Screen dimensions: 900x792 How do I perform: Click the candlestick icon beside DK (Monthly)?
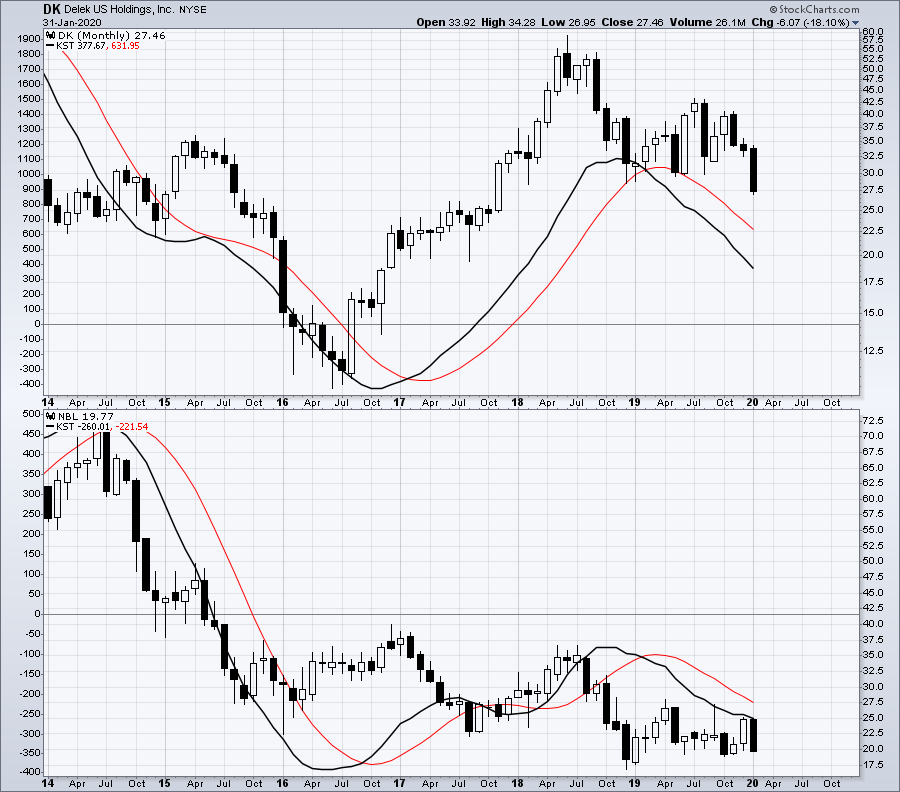[51, 34]
